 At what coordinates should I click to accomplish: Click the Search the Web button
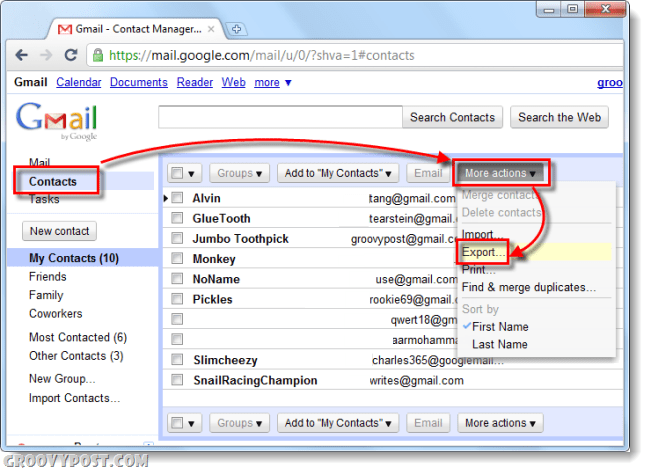[559, 117]
